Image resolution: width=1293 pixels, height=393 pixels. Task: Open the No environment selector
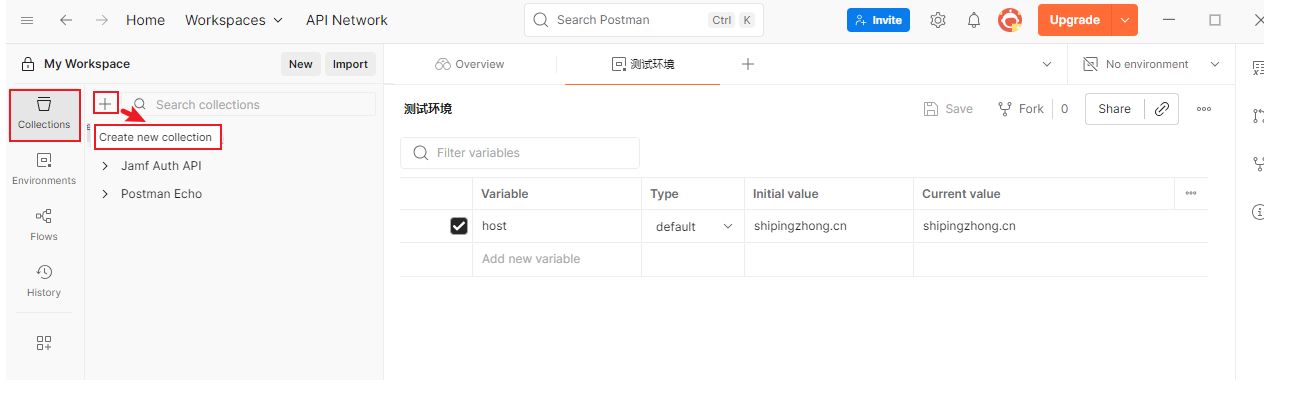(x=1152, y=64)
